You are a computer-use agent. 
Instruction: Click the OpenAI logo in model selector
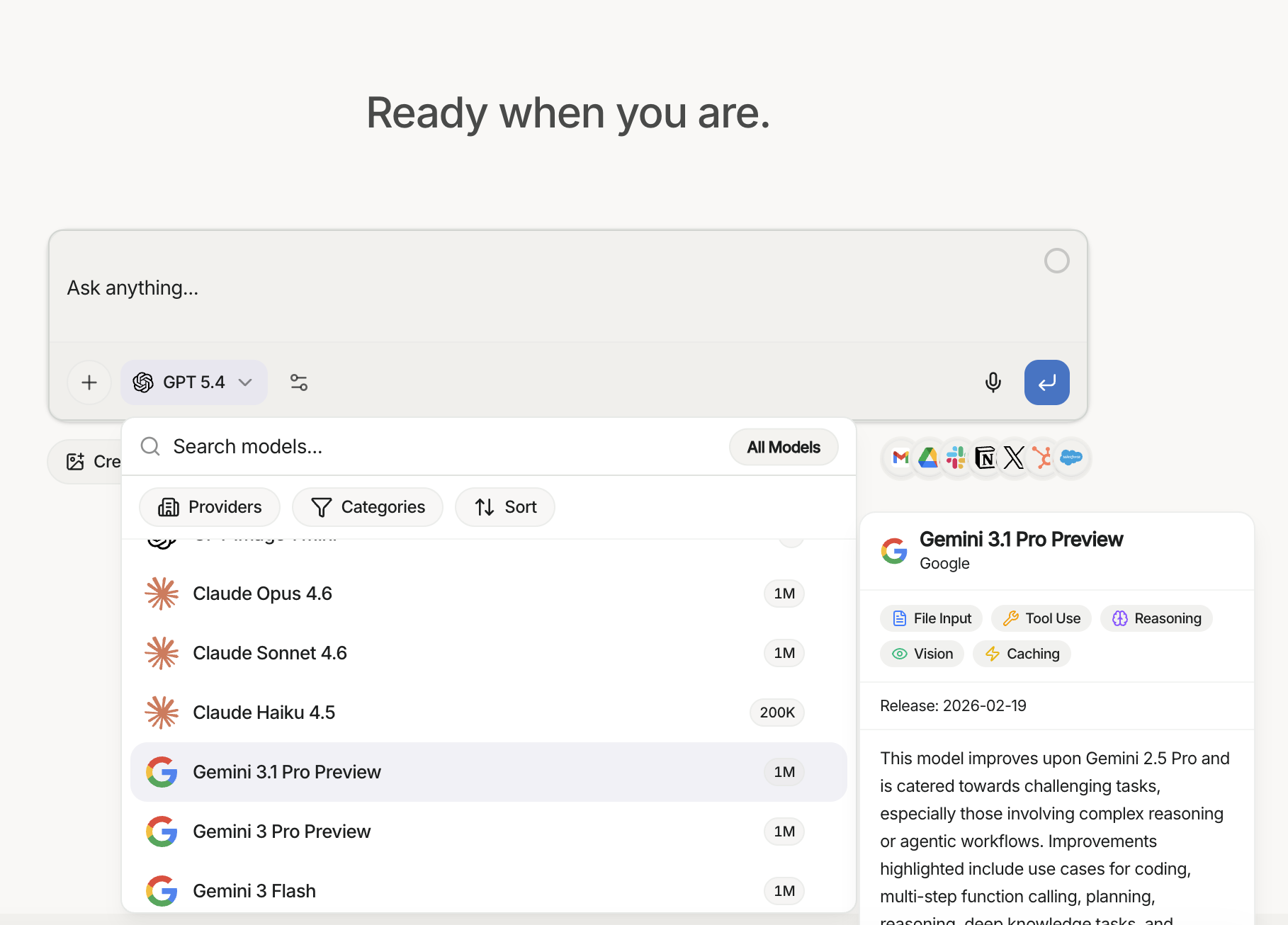click(143, 382)
